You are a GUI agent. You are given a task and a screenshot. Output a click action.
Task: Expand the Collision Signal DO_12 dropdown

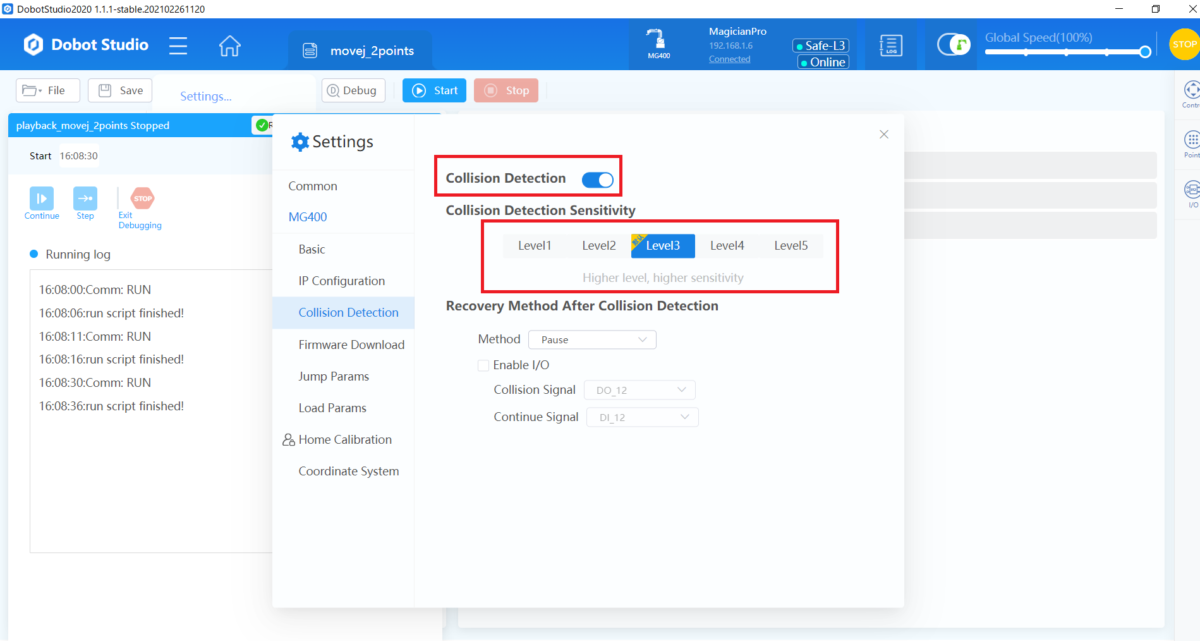click(x=639, y=390)
